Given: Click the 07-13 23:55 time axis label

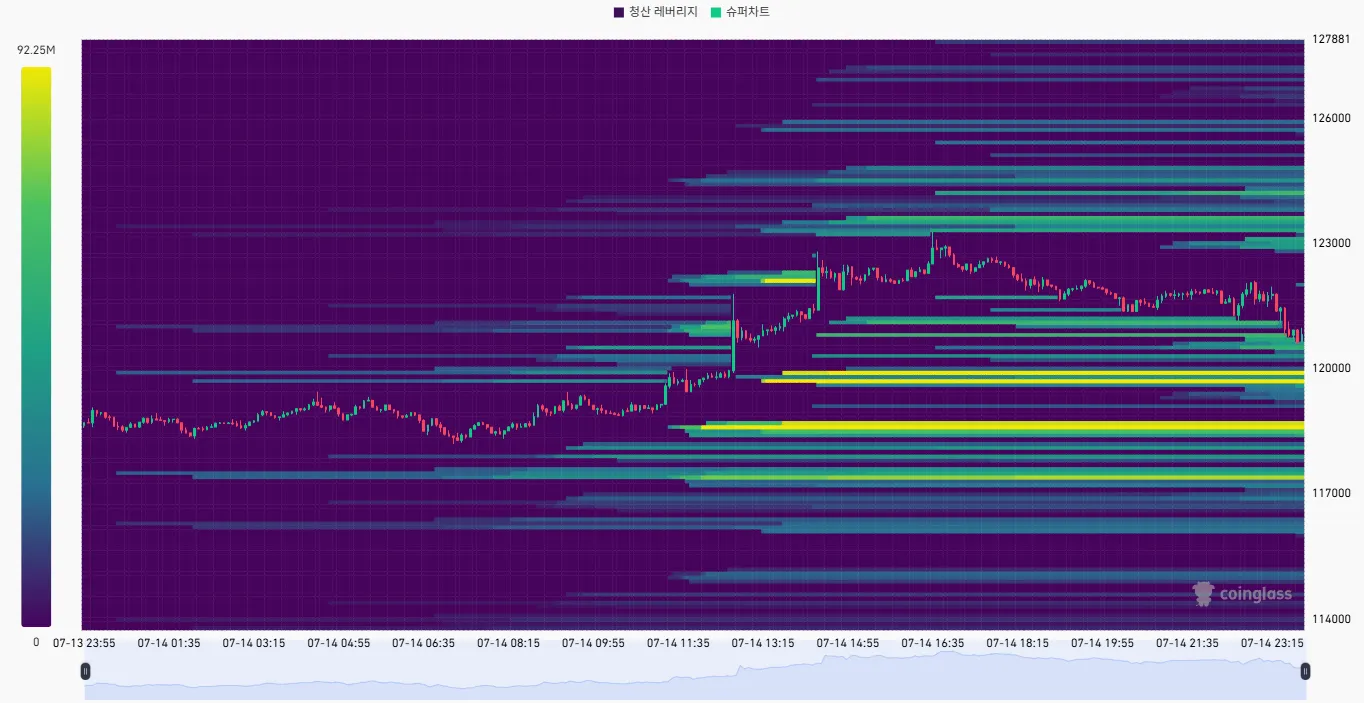Looking at the screenshot, I should click(x=84, y=643).
